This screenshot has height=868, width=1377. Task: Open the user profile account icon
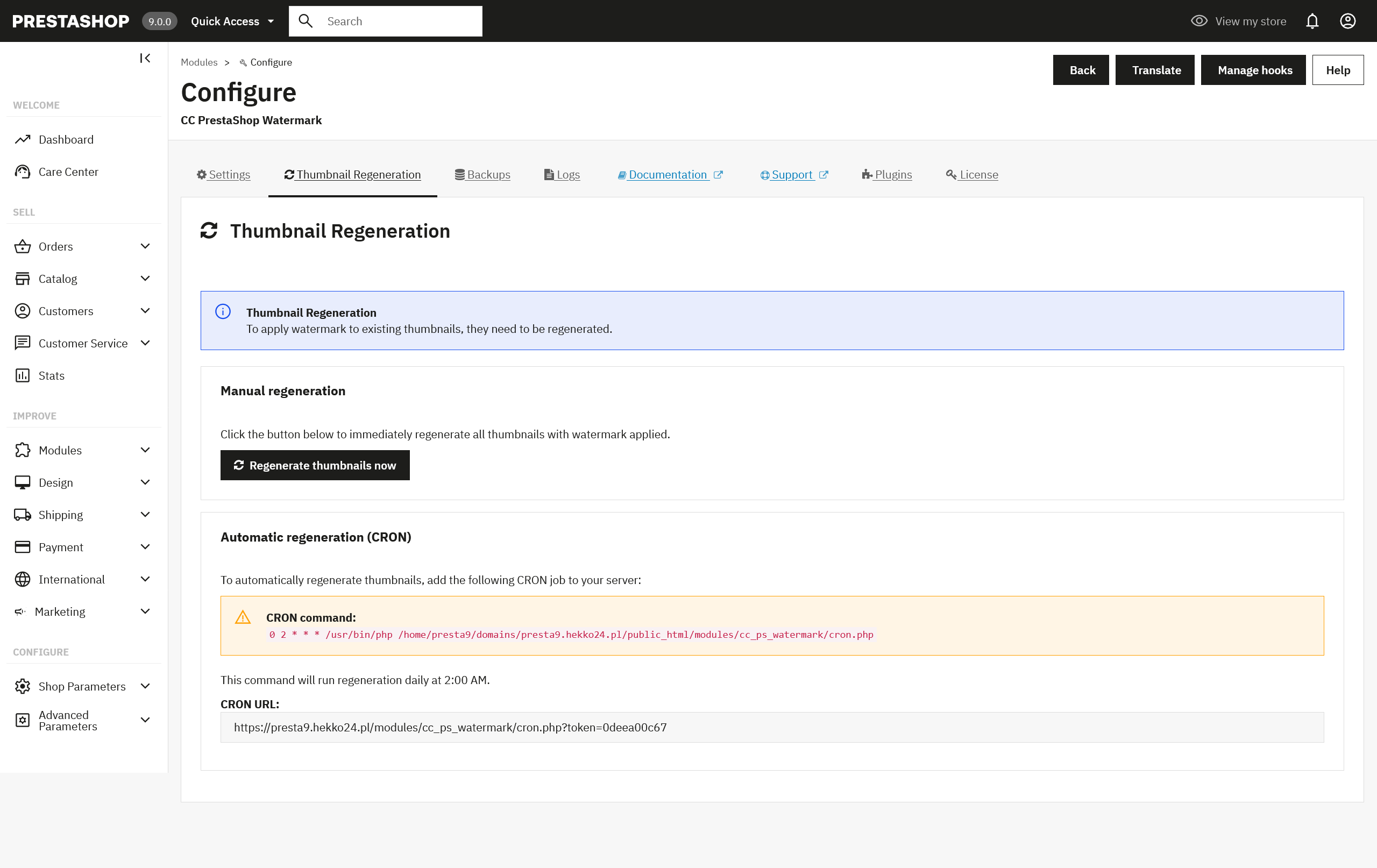point(1347,21)
